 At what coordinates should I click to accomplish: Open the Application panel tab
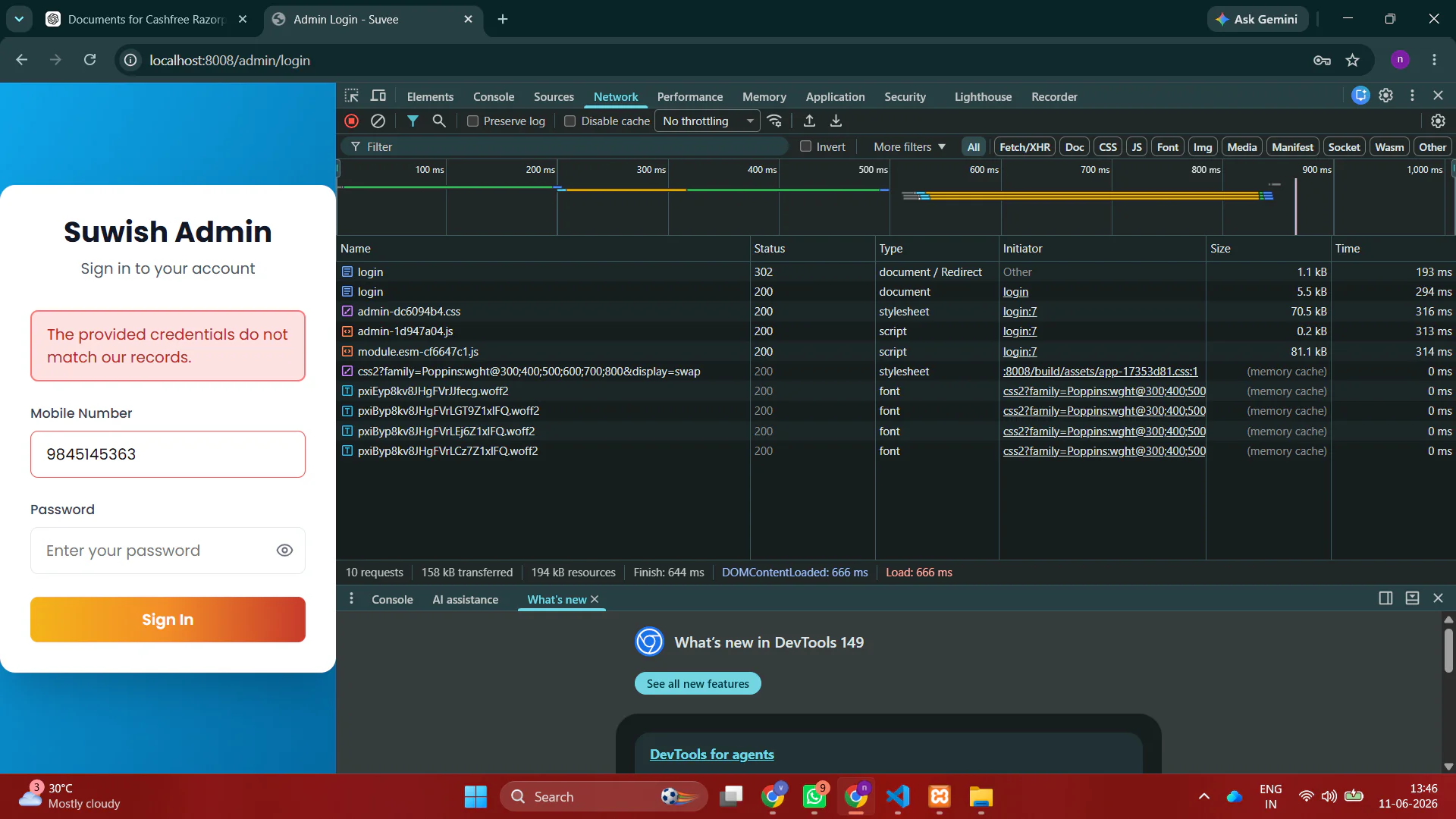pyautogui.click(x=835, y=97)
